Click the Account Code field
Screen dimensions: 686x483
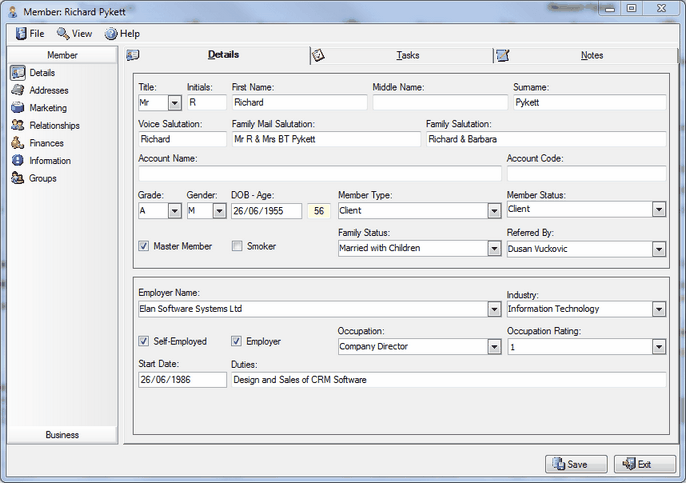click(x=587, y=174)
